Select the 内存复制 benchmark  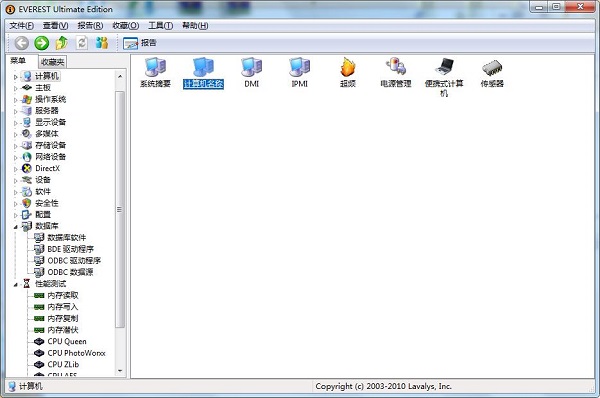pyautogui.click(x=63, y=318)
